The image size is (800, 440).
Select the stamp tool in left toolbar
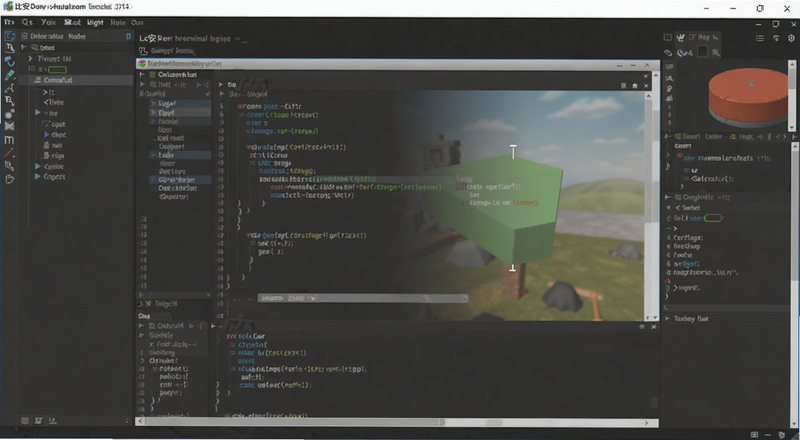10,48
